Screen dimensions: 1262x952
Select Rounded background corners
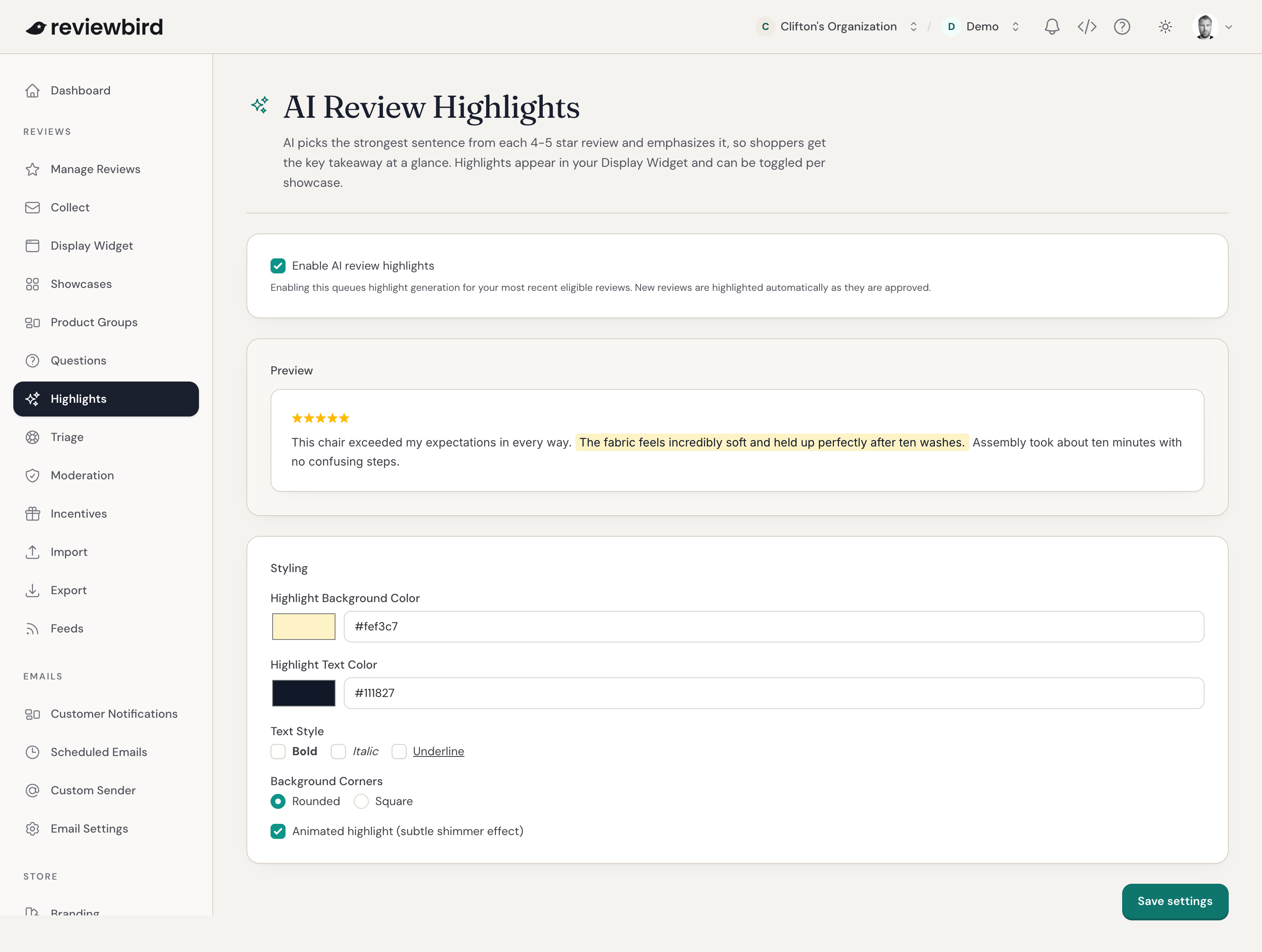tap(278, 801)
